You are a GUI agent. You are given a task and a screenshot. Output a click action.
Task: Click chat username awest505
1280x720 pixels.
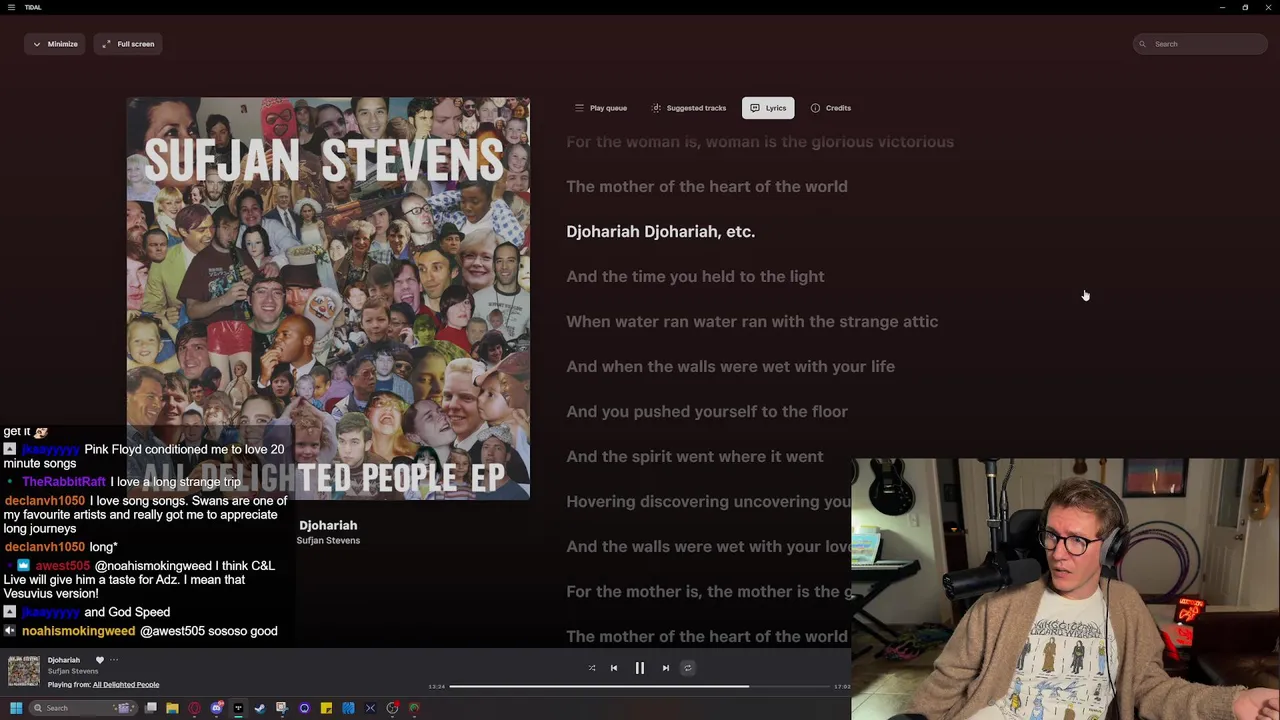click(62, 566)
